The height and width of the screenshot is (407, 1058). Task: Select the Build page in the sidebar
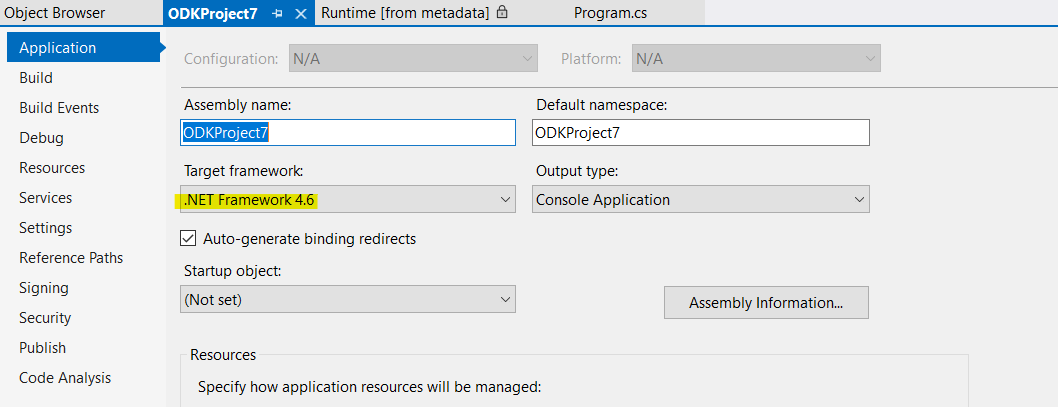point(36,78)
